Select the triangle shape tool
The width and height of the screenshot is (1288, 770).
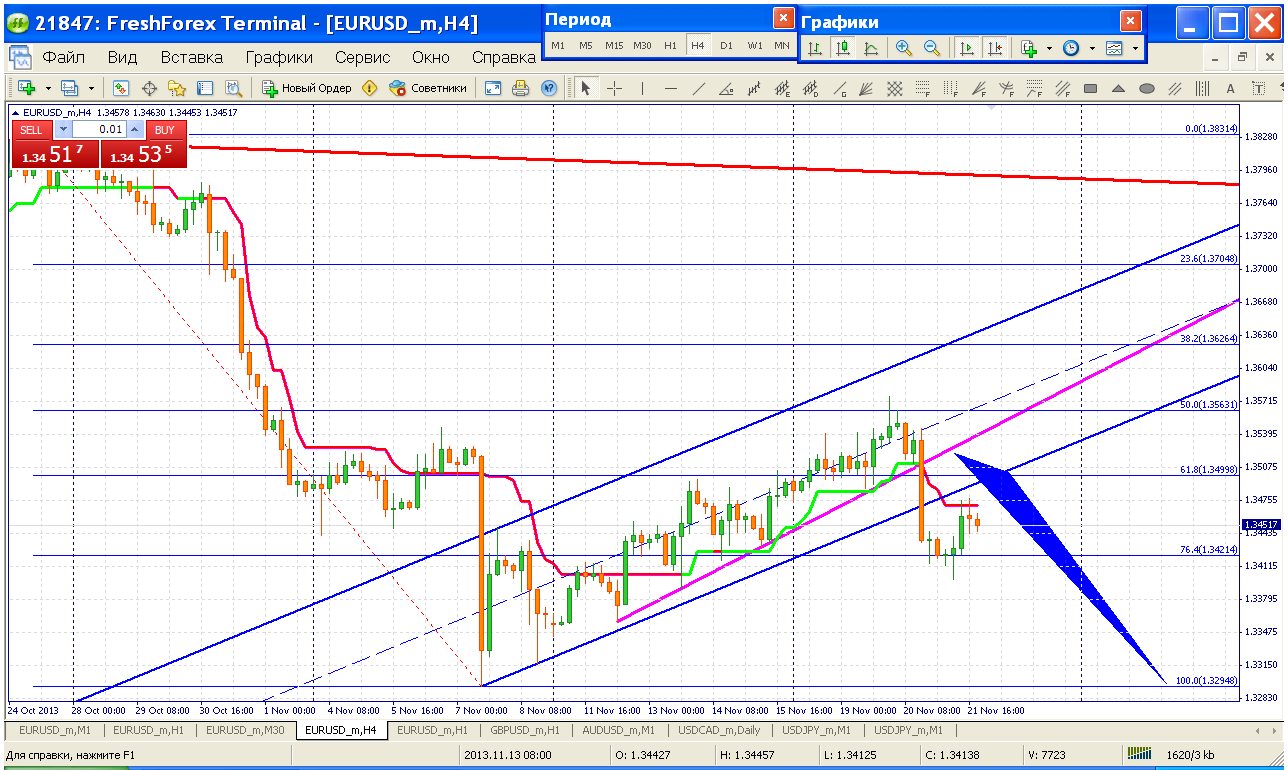[x=1119, y=88]
